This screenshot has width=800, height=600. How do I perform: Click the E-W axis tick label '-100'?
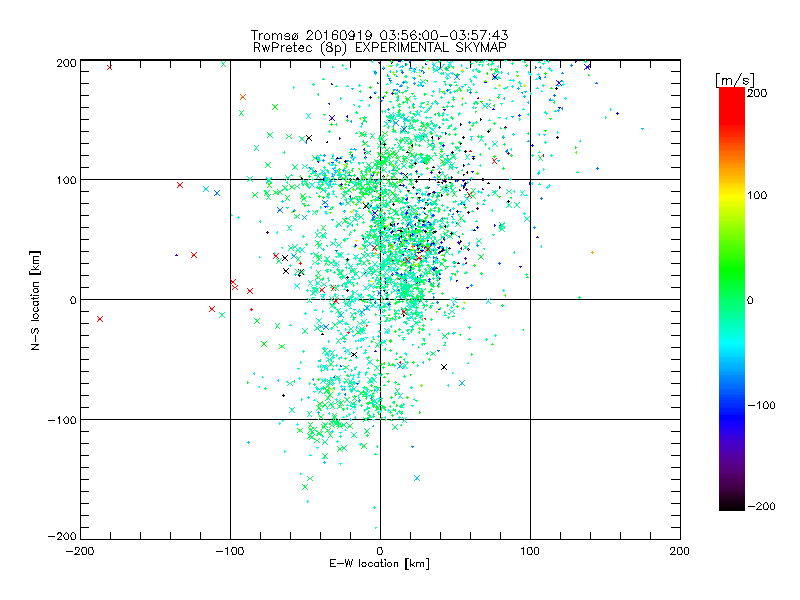(230, 552)
